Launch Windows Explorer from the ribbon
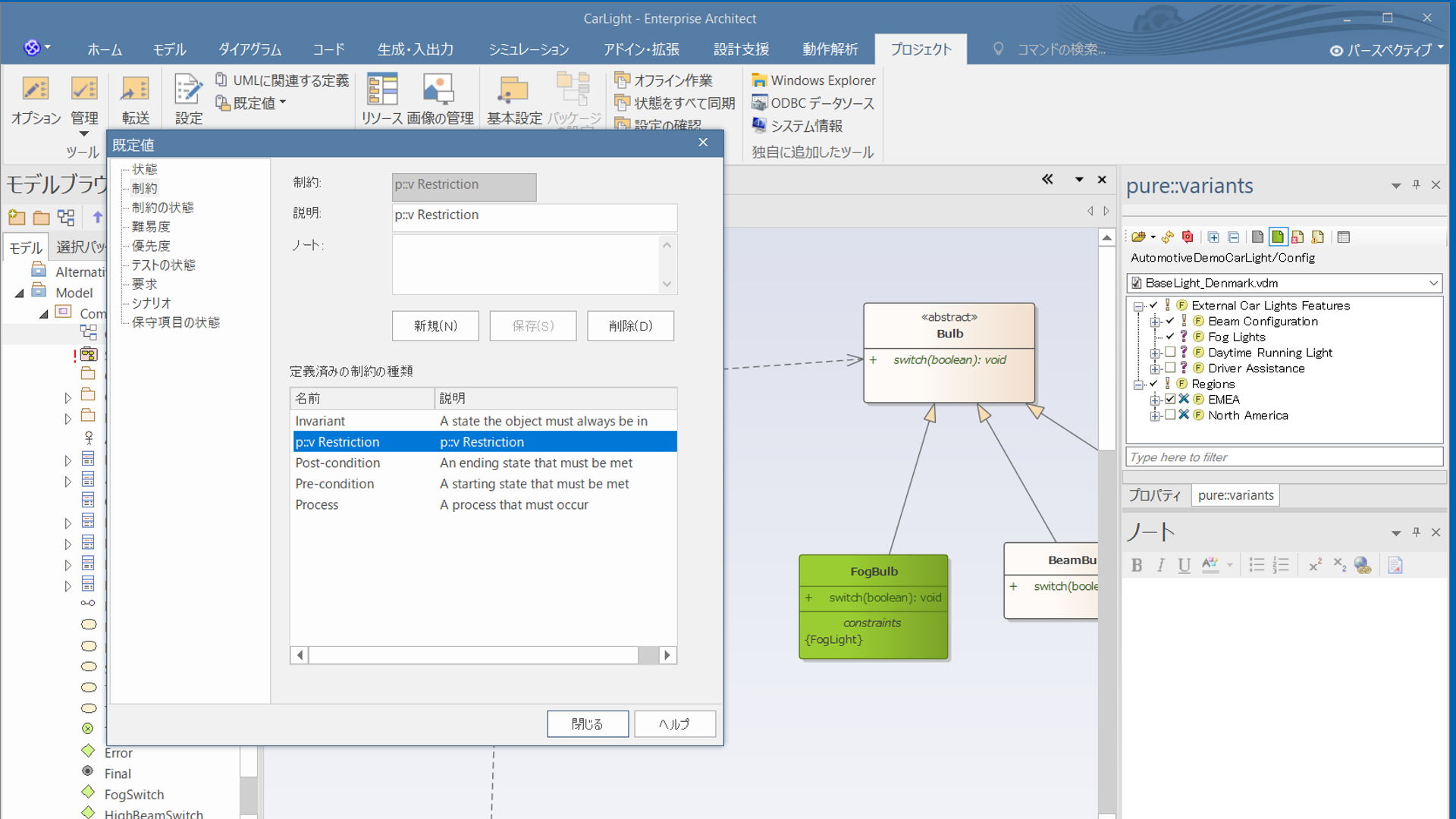The height and width of the screenshot is (819, 1456). pyautogui.click(x=814, y=80)
